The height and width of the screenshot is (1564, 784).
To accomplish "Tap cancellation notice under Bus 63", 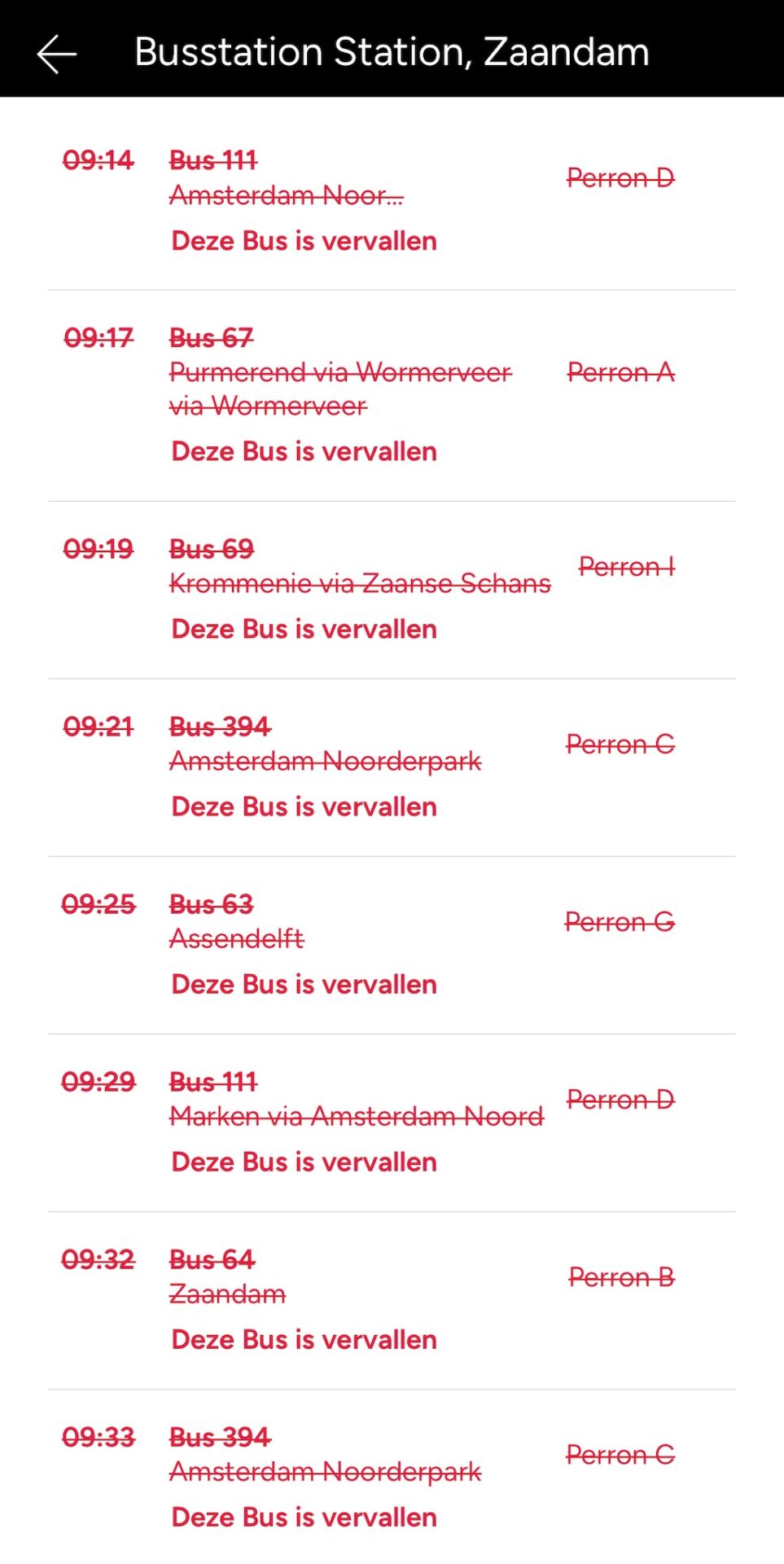I will pos(304,984).
